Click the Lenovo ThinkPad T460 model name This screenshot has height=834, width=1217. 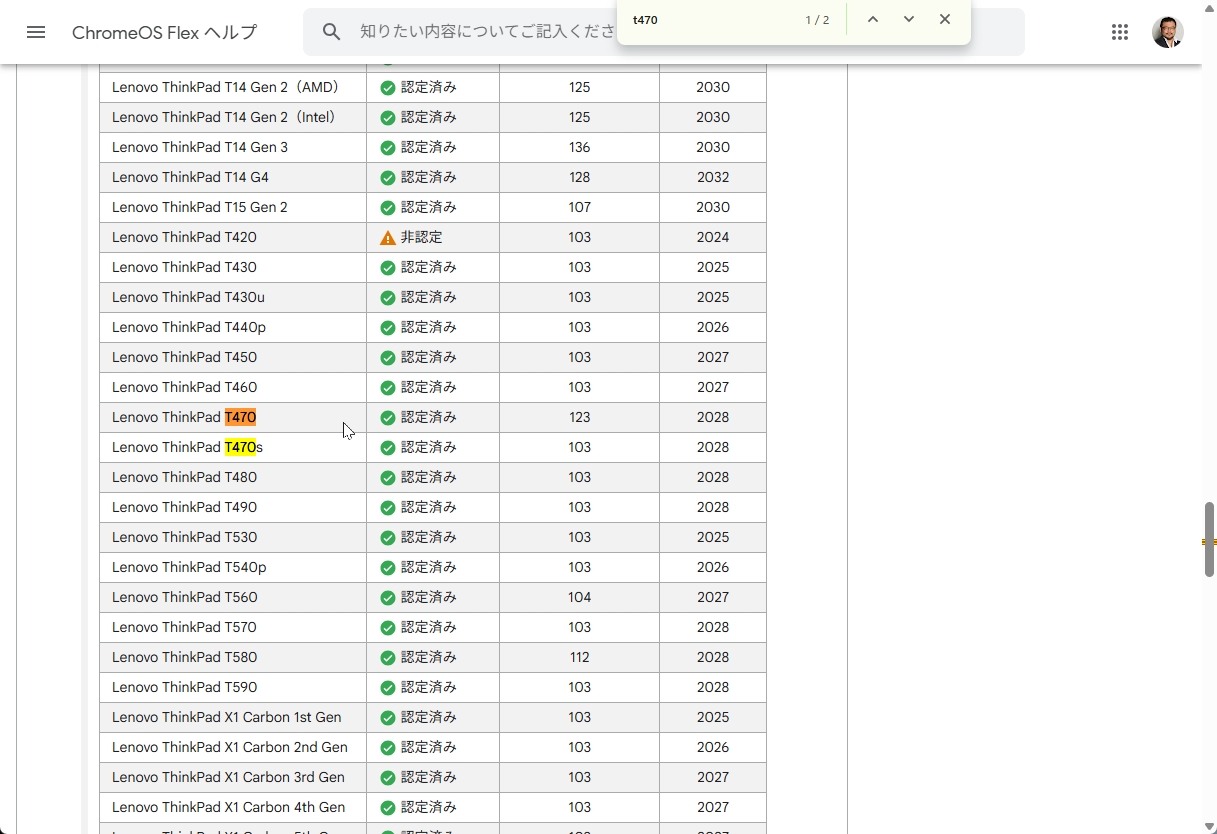click(184, 387)
